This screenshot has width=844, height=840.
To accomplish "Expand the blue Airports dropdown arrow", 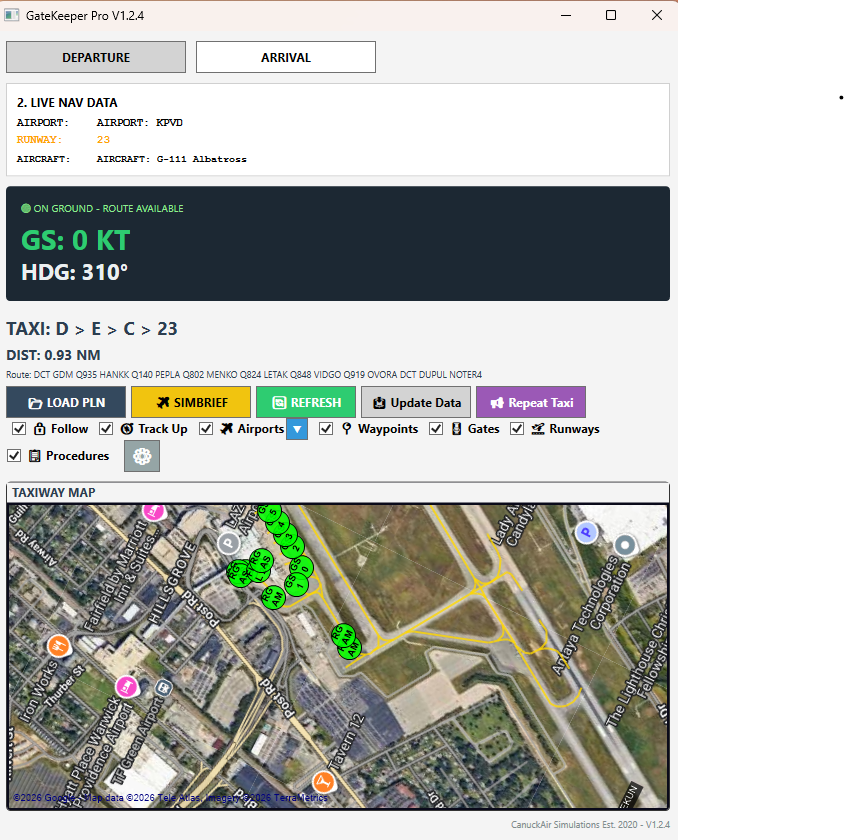I will tap(297, 429).
